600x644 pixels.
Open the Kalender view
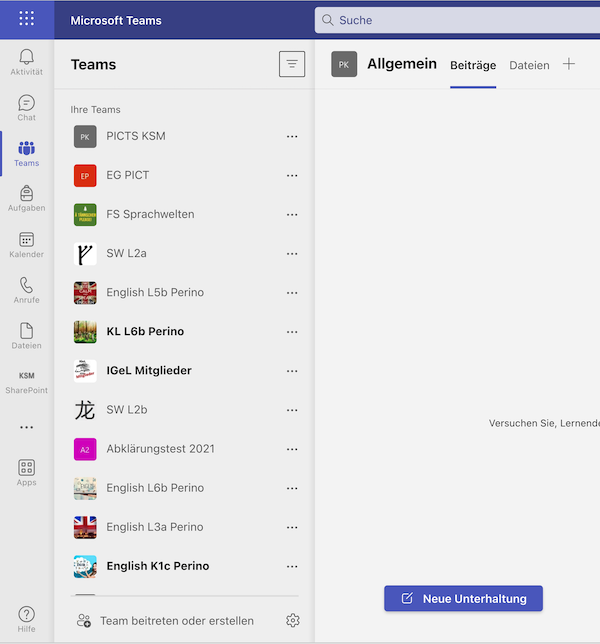tap(26, 244)
